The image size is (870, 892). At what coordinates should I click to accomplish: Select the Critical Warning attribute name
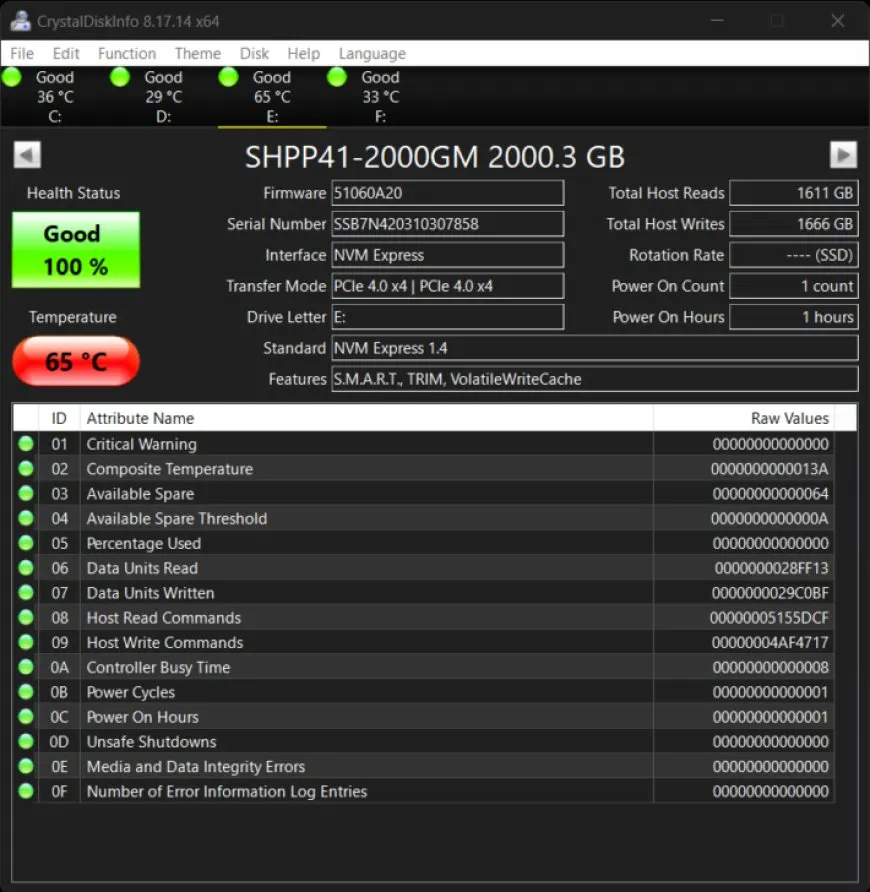coord(142,444)
